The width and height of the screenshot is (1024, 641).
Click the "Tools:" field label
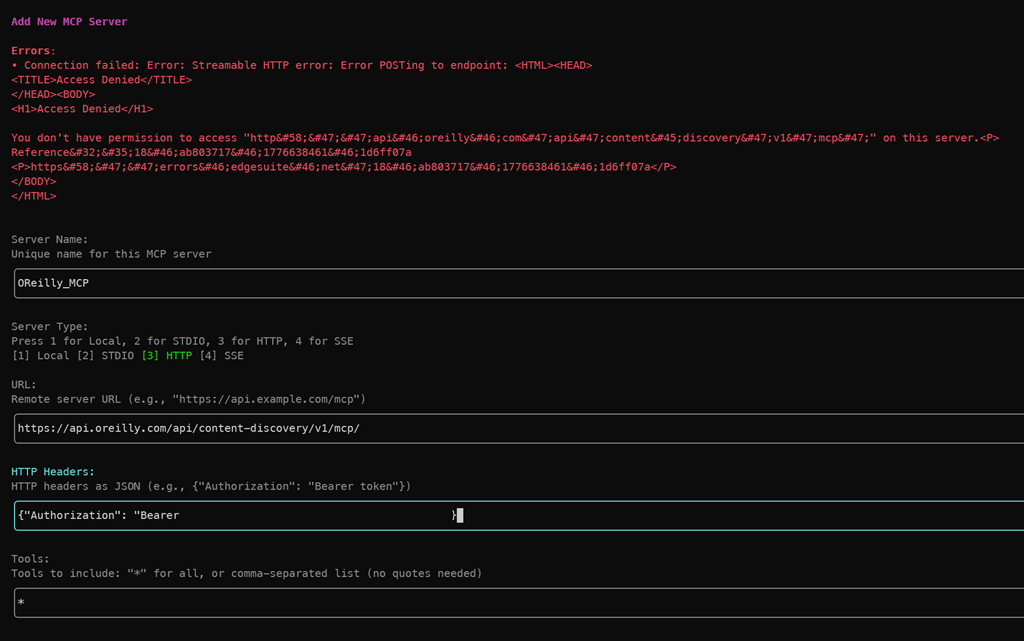(30, 559)
